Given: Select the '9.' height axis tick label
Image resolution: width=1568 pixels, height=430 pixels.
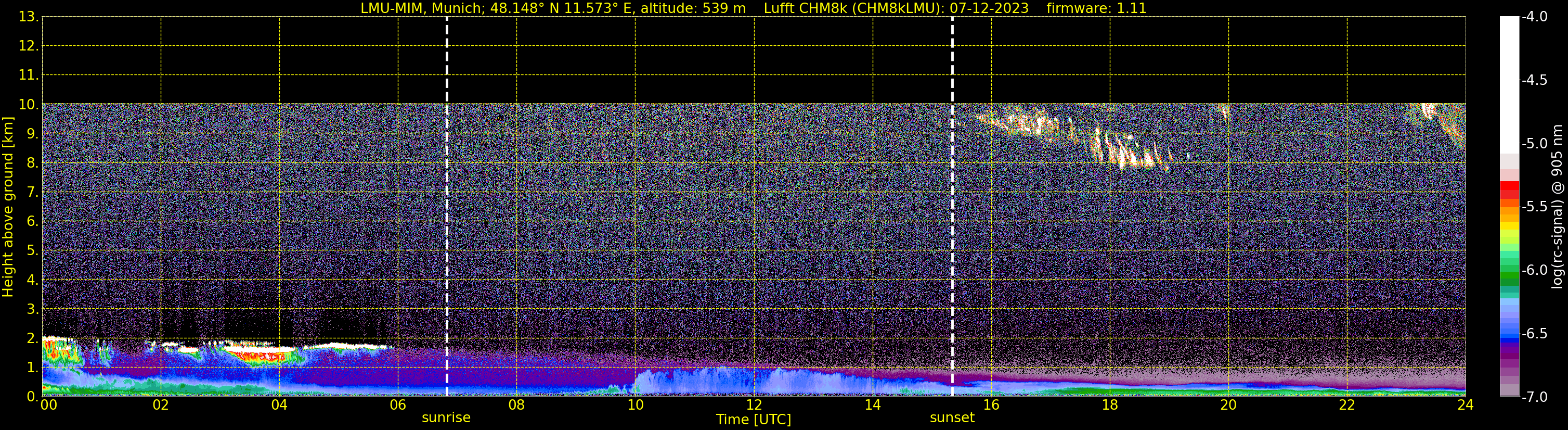Looking at the screenshot, I should pos(32,134).
